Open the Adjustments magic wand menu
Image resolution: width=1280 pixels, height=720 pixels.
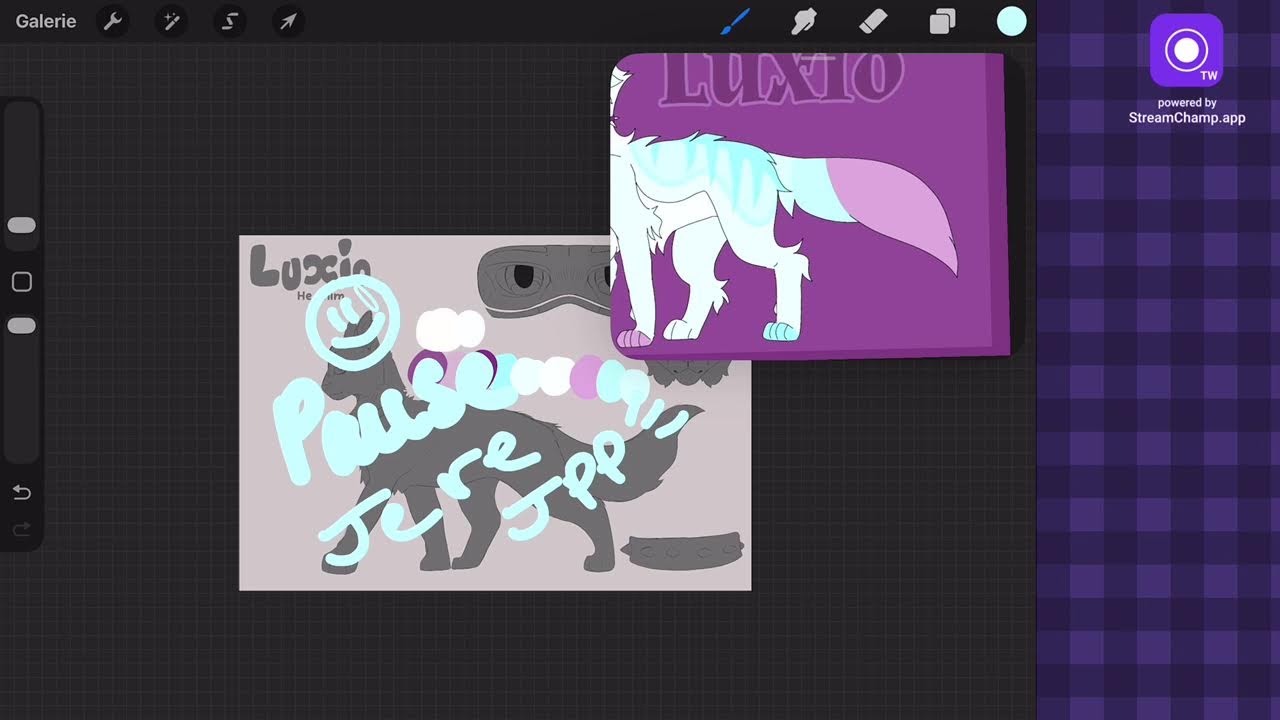pos(171,21)
